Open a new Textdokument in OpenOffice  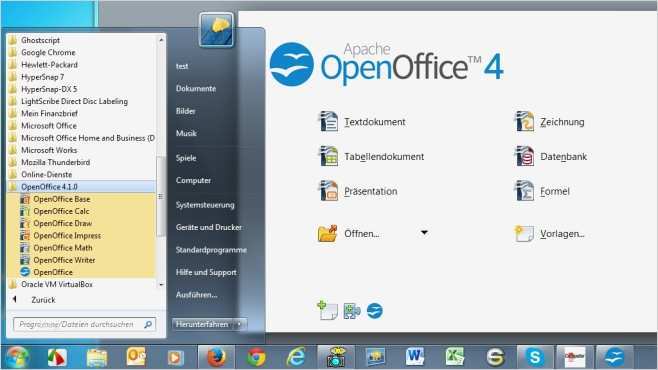362,122
